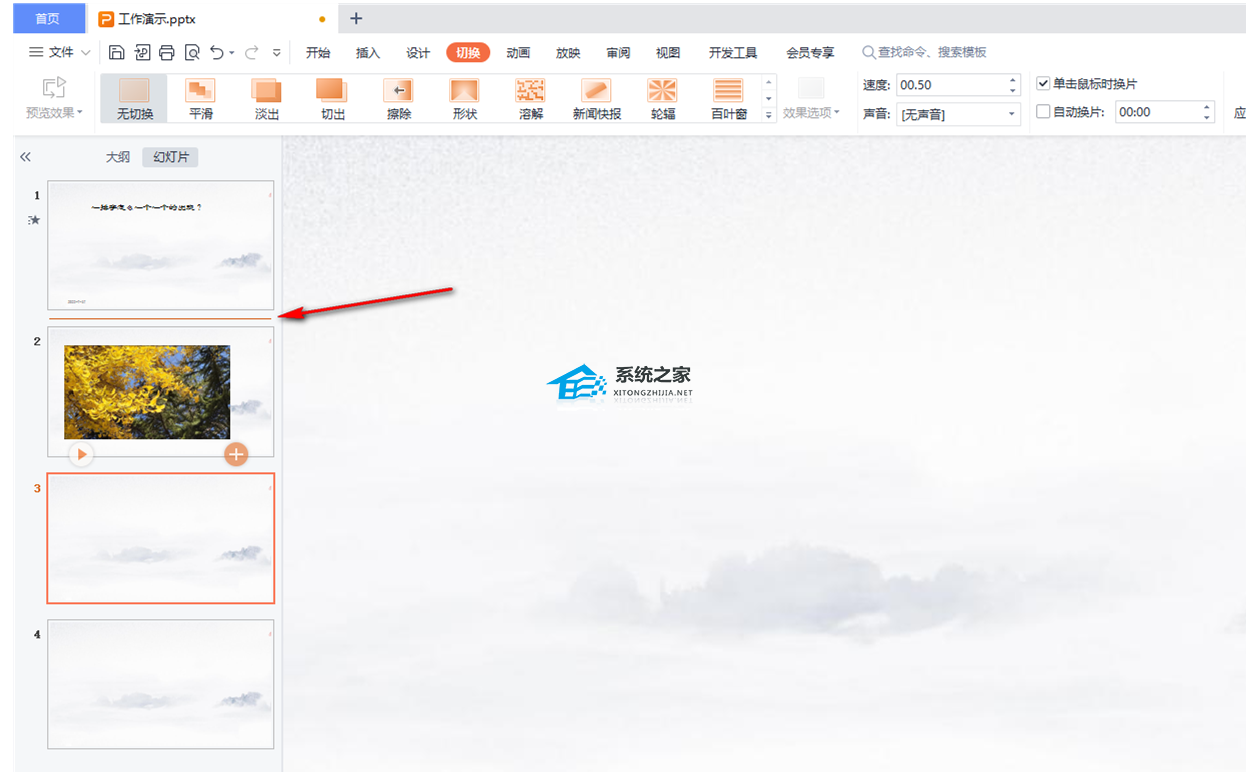Open print preview icon
1246x772 pixels.
click(x=192, y=52)
